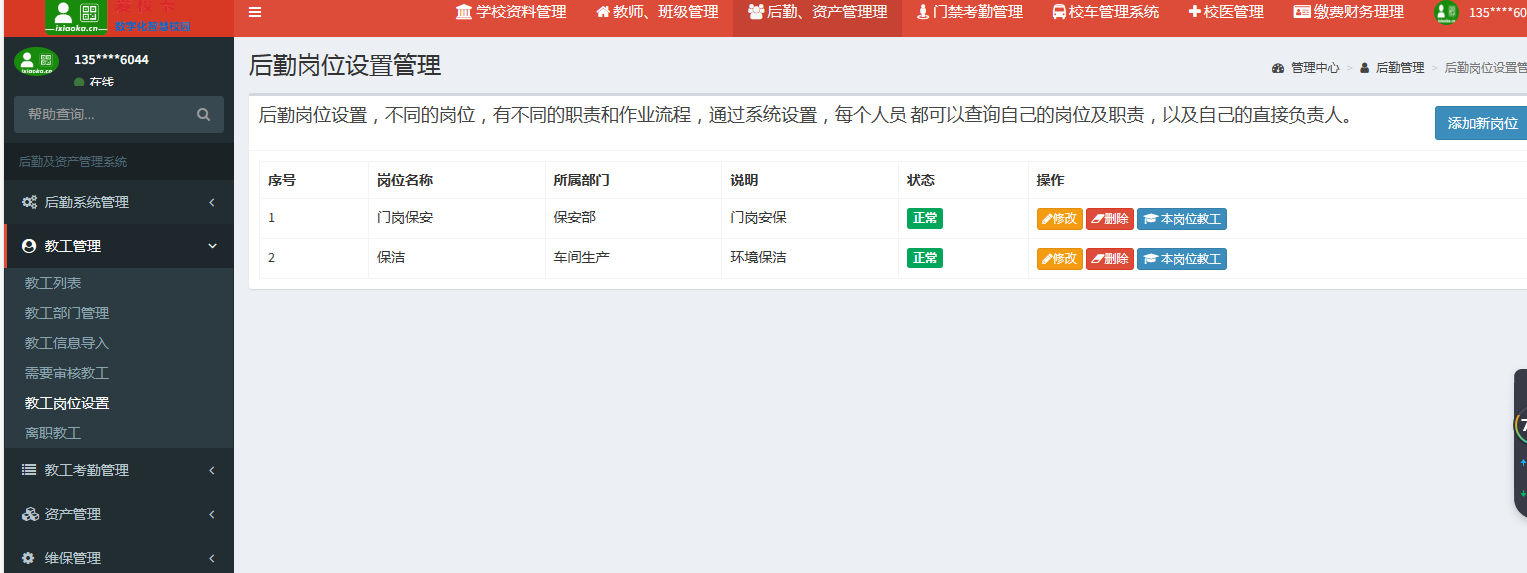Click the 维保管理 gear icon
1527x573 pixels.
(28, 558)
